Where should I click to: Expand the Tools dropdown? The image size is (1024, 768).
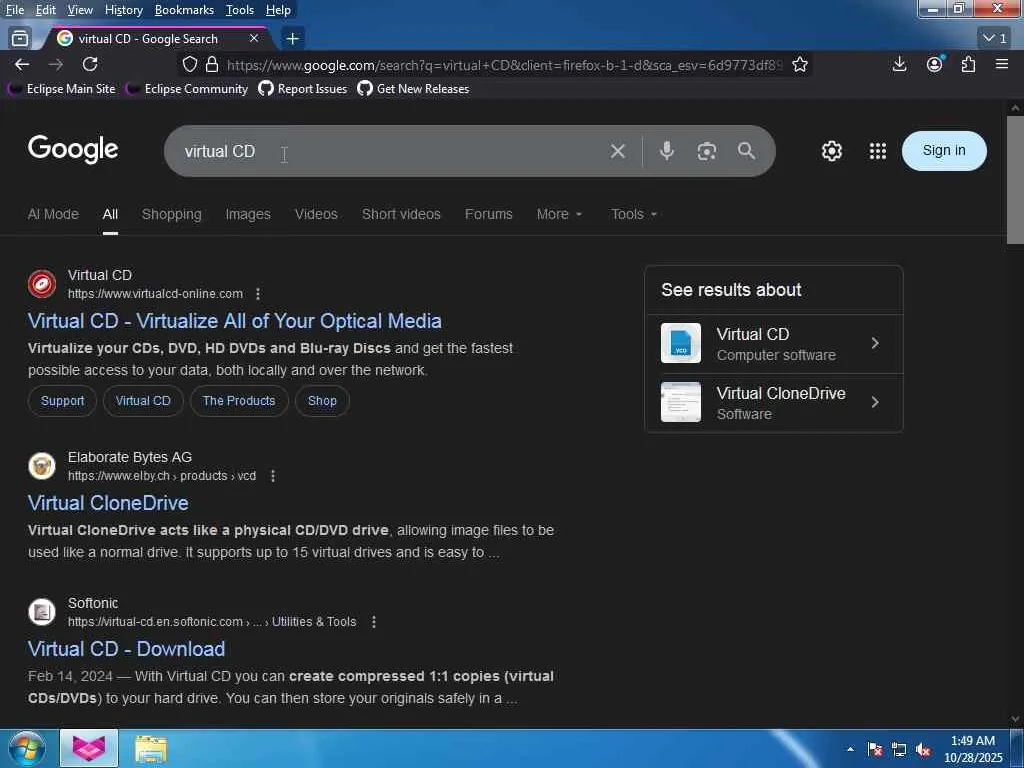(633, 214)
